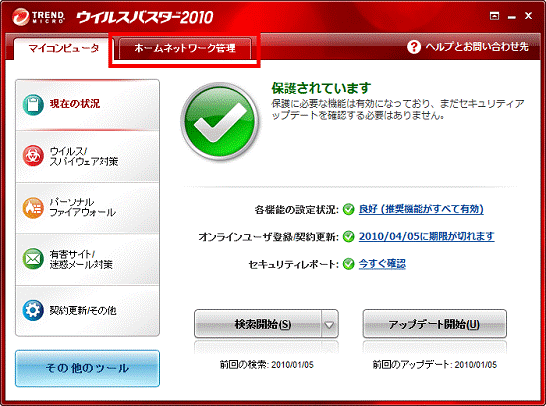546x406 pixels.
Task: Click オンラインユーザ登録/契約更新 label
Action: (268, 237)
